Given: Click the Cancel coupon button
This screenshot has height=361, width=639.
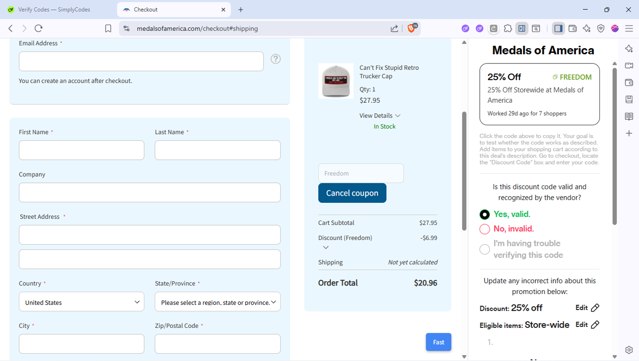Looking at the screenshot, I should [x=352, y=193].
